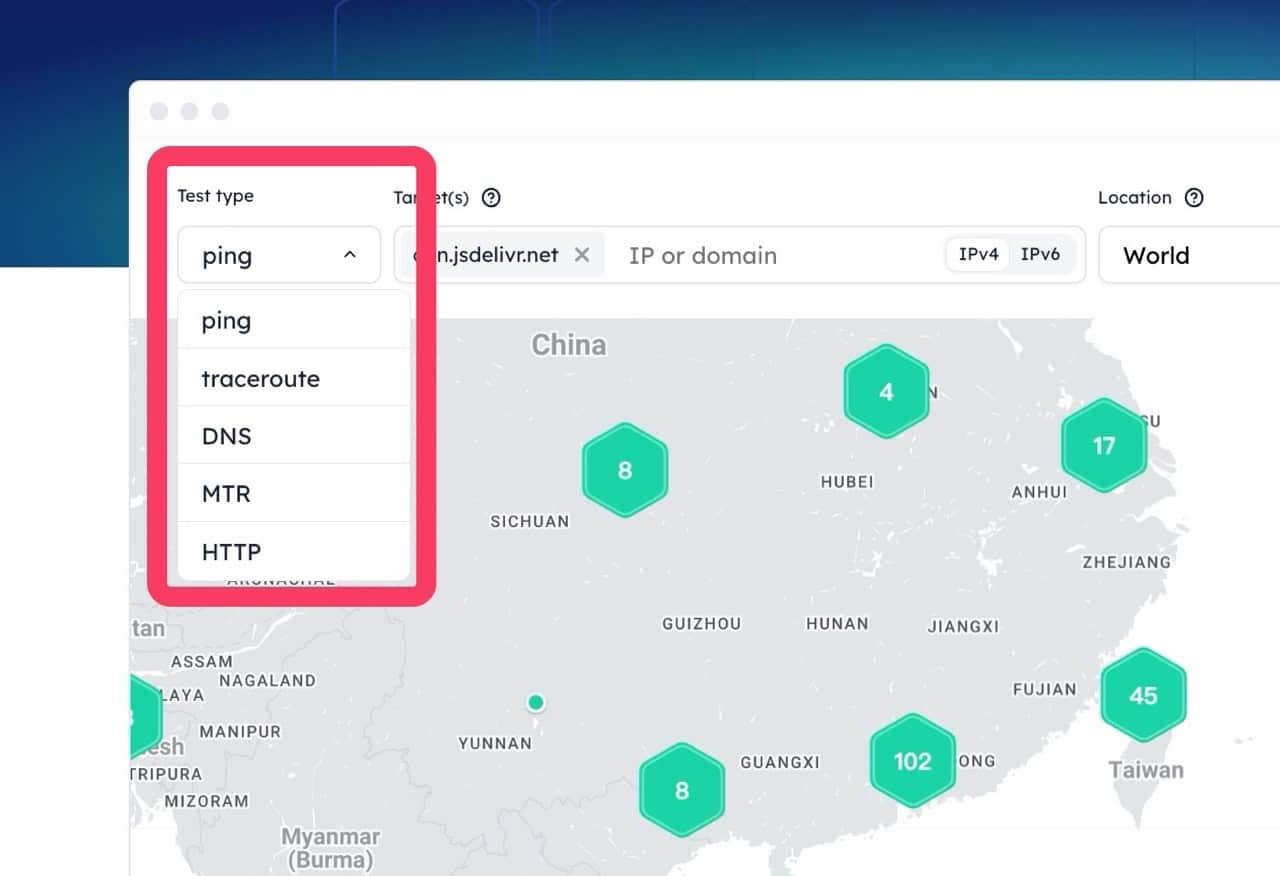1280x876 pixels.
Task: Click the HUNAN map label
Action: (x=837, y=623)
